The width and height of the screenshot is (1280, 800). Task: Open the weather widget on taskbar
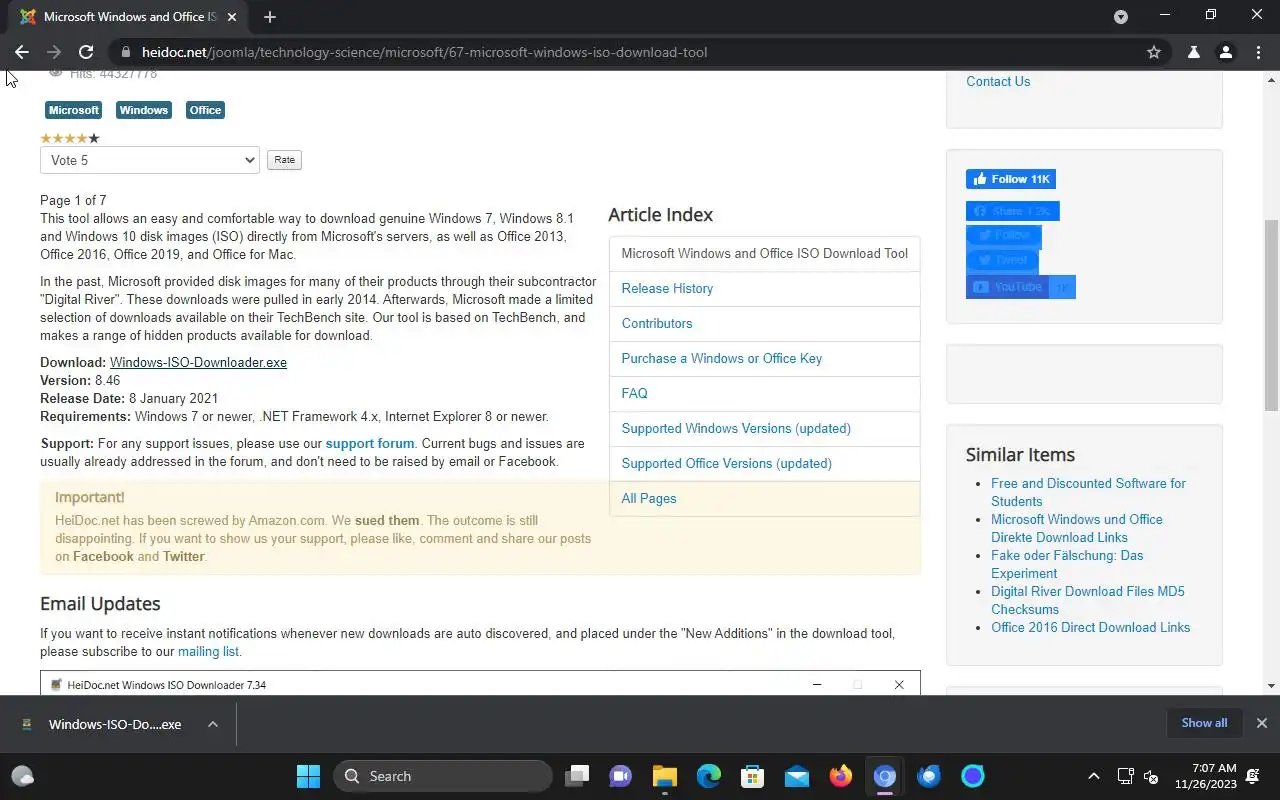22,776
